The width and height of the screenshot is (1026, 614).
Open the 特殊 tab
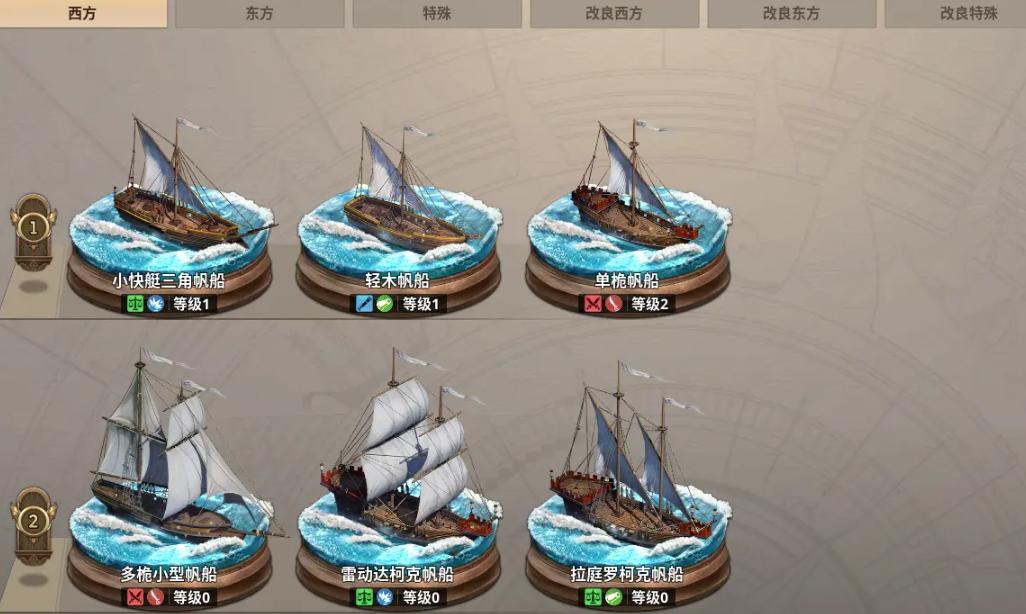pyautogui.click(x=437, y=13)
